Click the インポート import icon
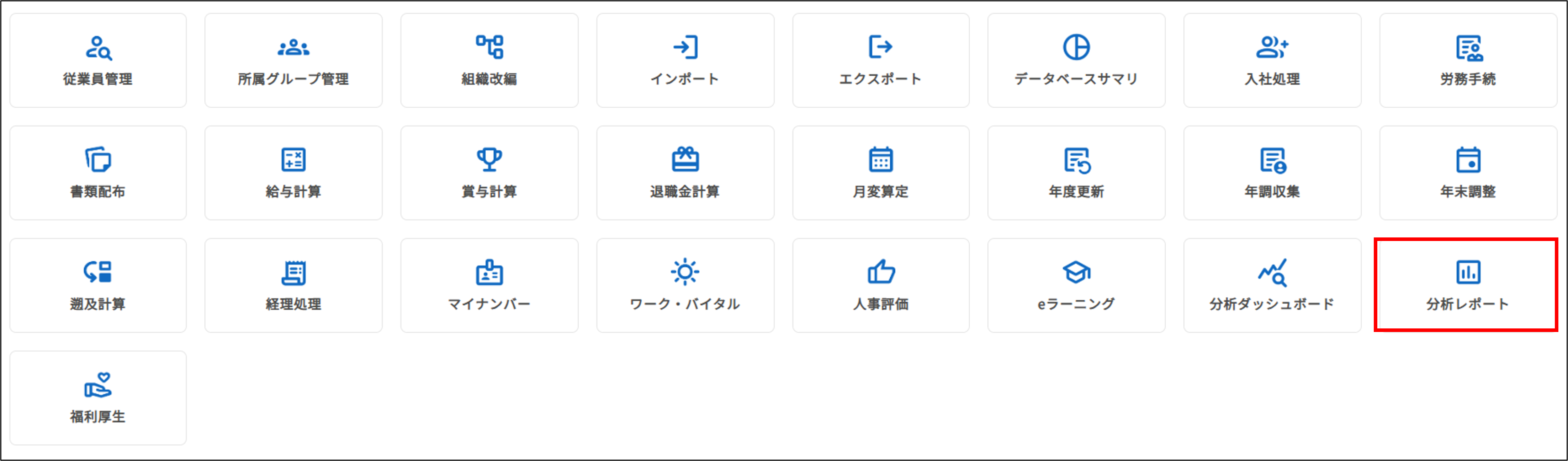Viewport: 1568px width, 461px height. [685, 60]
